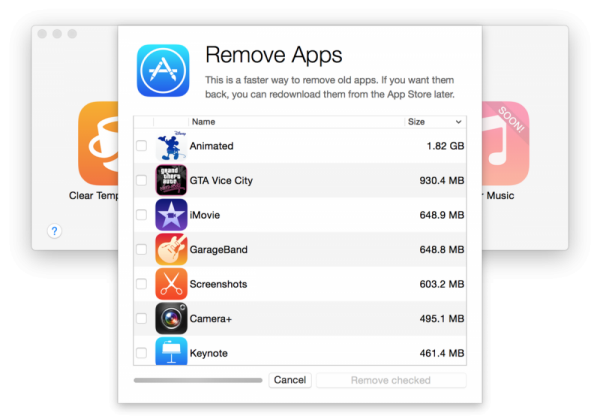Click the 603.2 MB size value
Screen dimensions: 600x419
pos(442,284)
